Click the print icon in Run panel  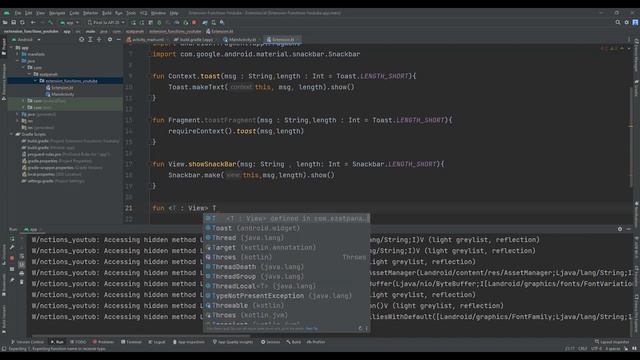(x=22, y=273)
